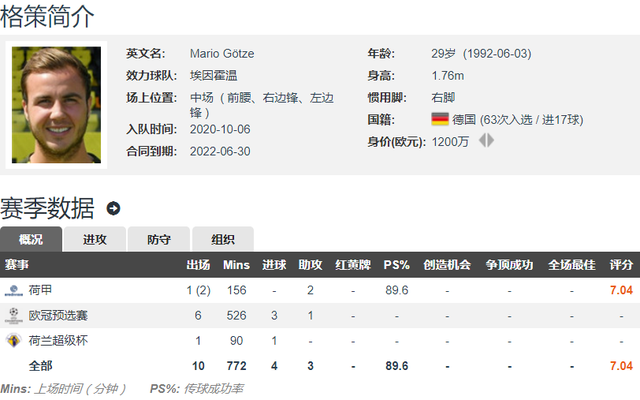
Task: Switch to the 组织 tab
Action: [x=223, y=239]
